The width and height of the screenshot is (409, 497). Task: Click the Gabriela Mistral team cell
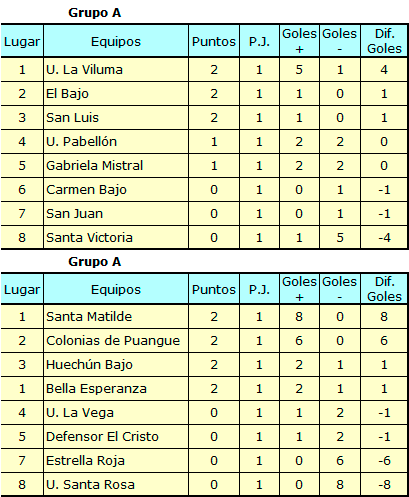tap(116, 166)
